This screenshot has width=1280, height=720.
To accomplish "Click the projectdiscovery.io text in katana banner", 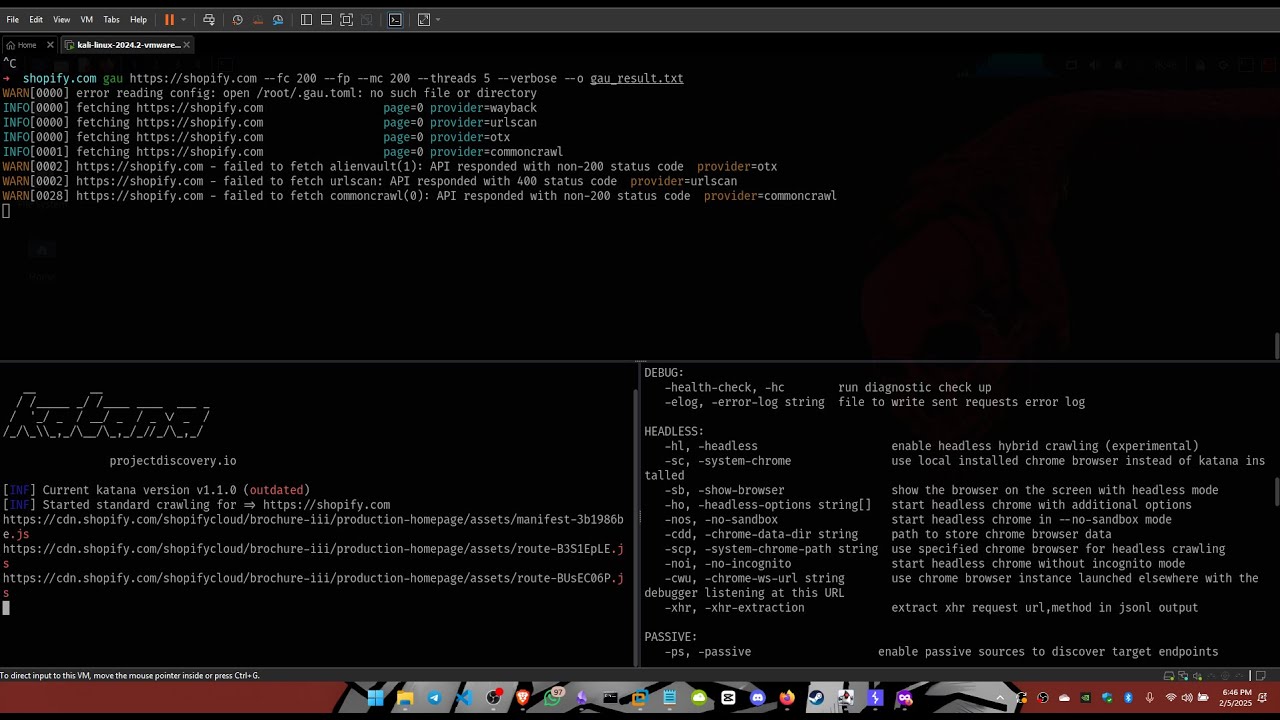I will point(173,461).
